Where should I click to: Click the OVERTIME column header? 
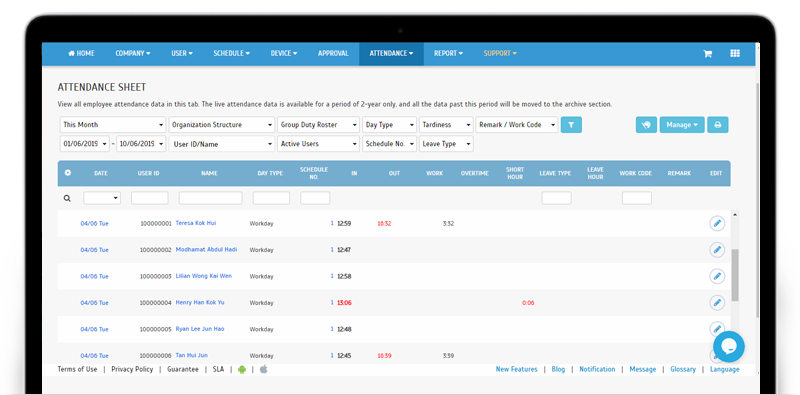tap(474, 174)
